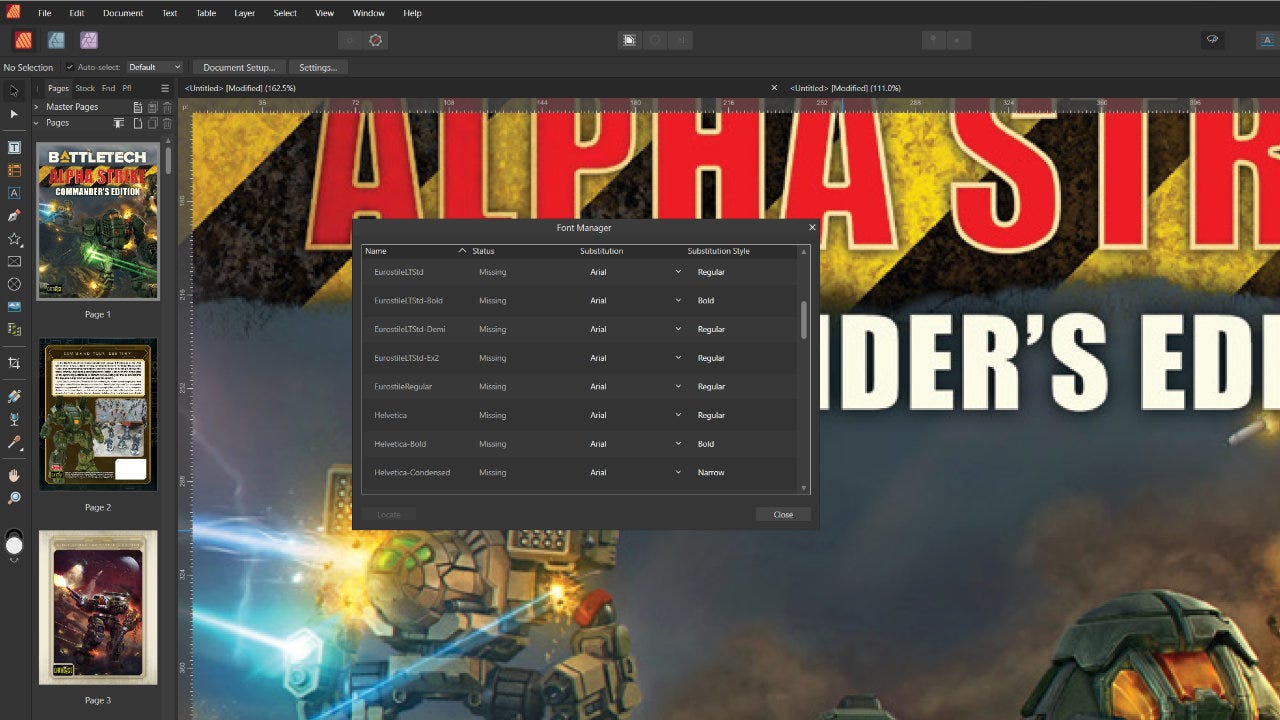Open the Layer menu
The width and height of the screenshot is (1280, 720).
tap(245, 13)
